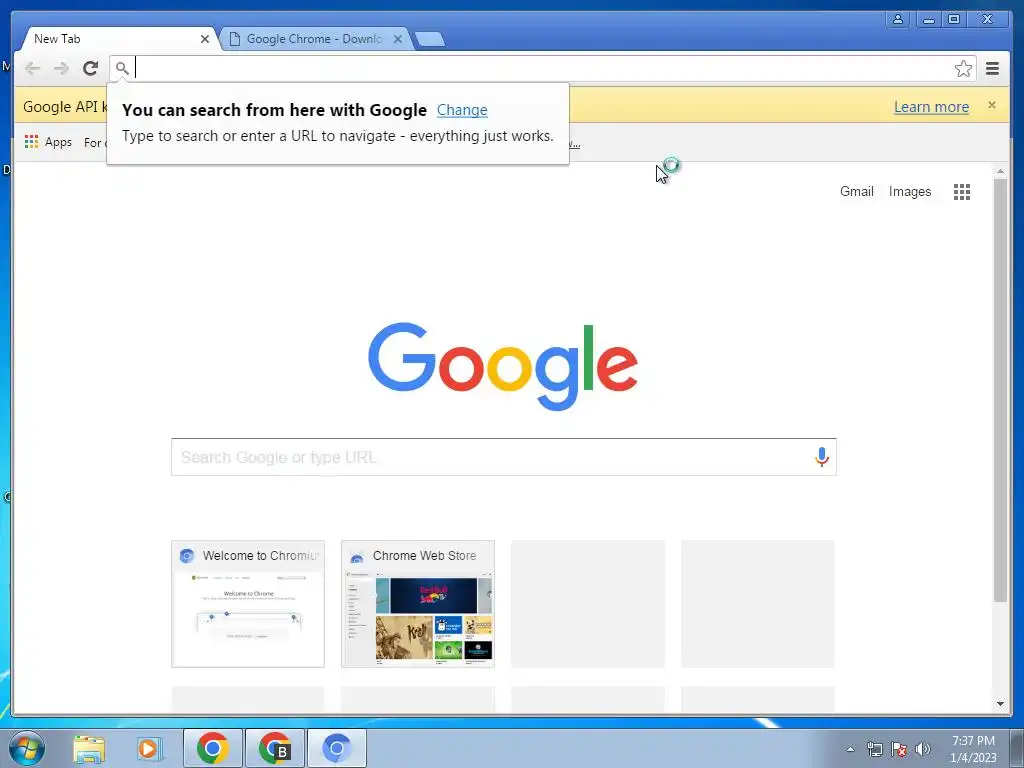Screen dimensions: 1024x768
Task: Open the Action Center flag icon
Action: point(899,749)
